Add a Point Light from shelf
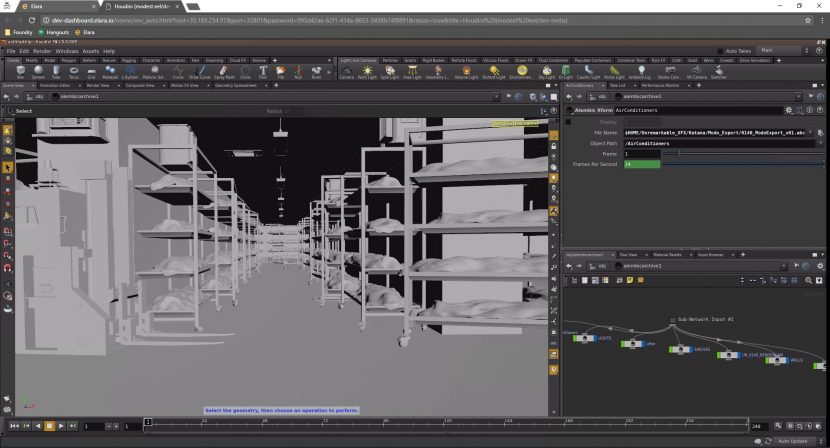The width and height of the screenshot is (830, 448). tap(367, 72)
